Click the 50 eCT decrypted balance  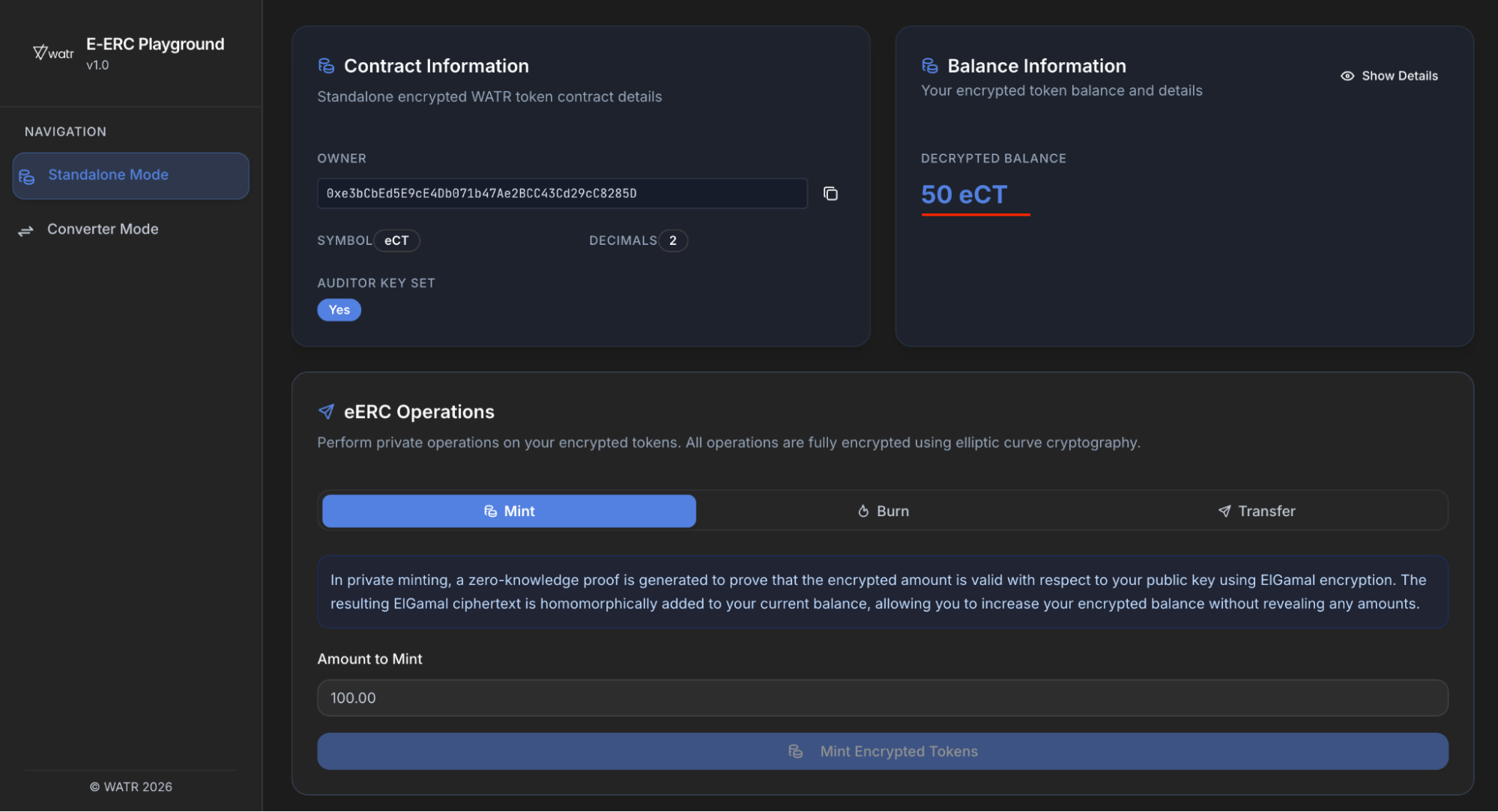964,195
